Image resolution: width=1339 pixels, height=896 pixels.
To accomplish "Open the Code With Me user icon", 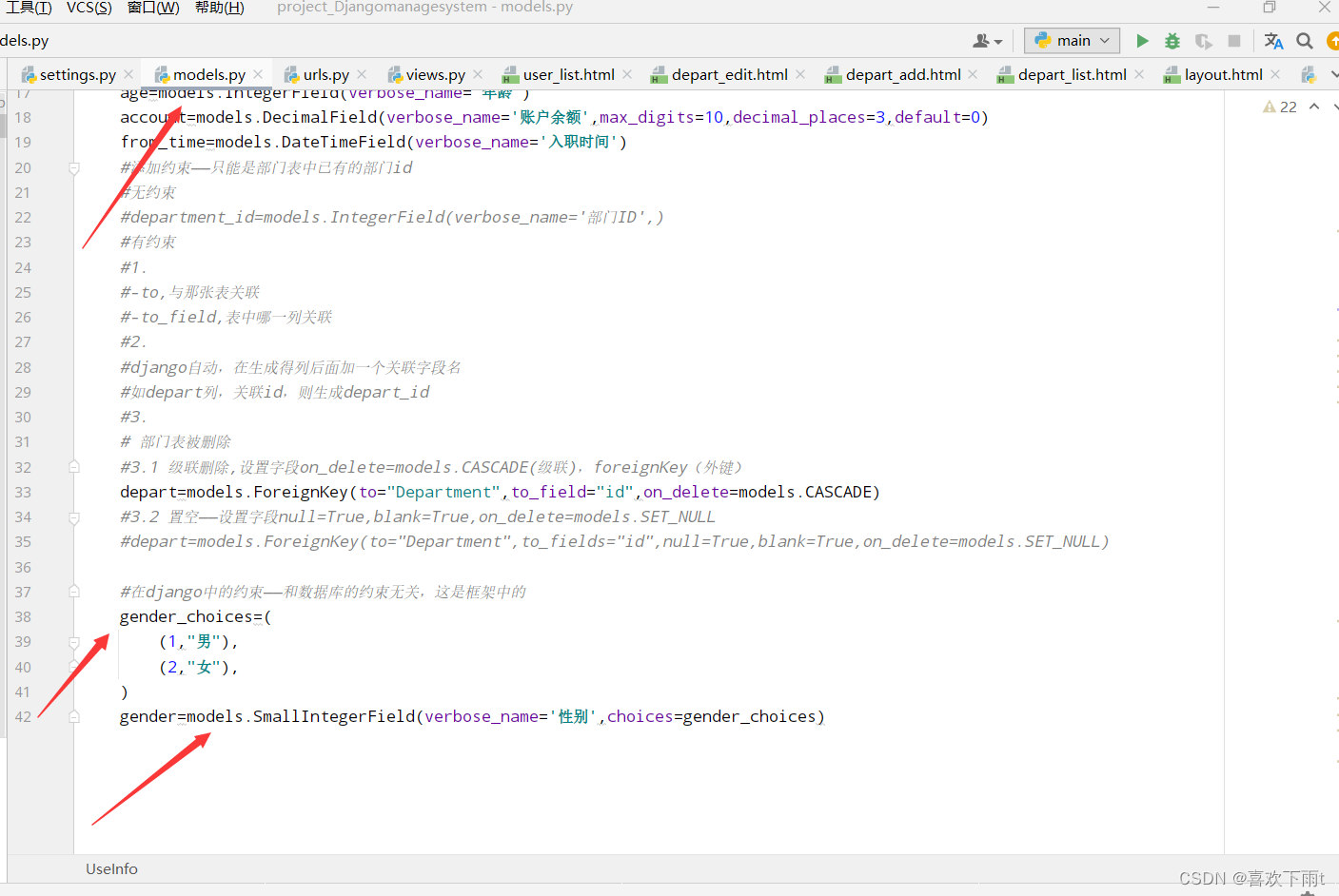I will pos(987,41).
